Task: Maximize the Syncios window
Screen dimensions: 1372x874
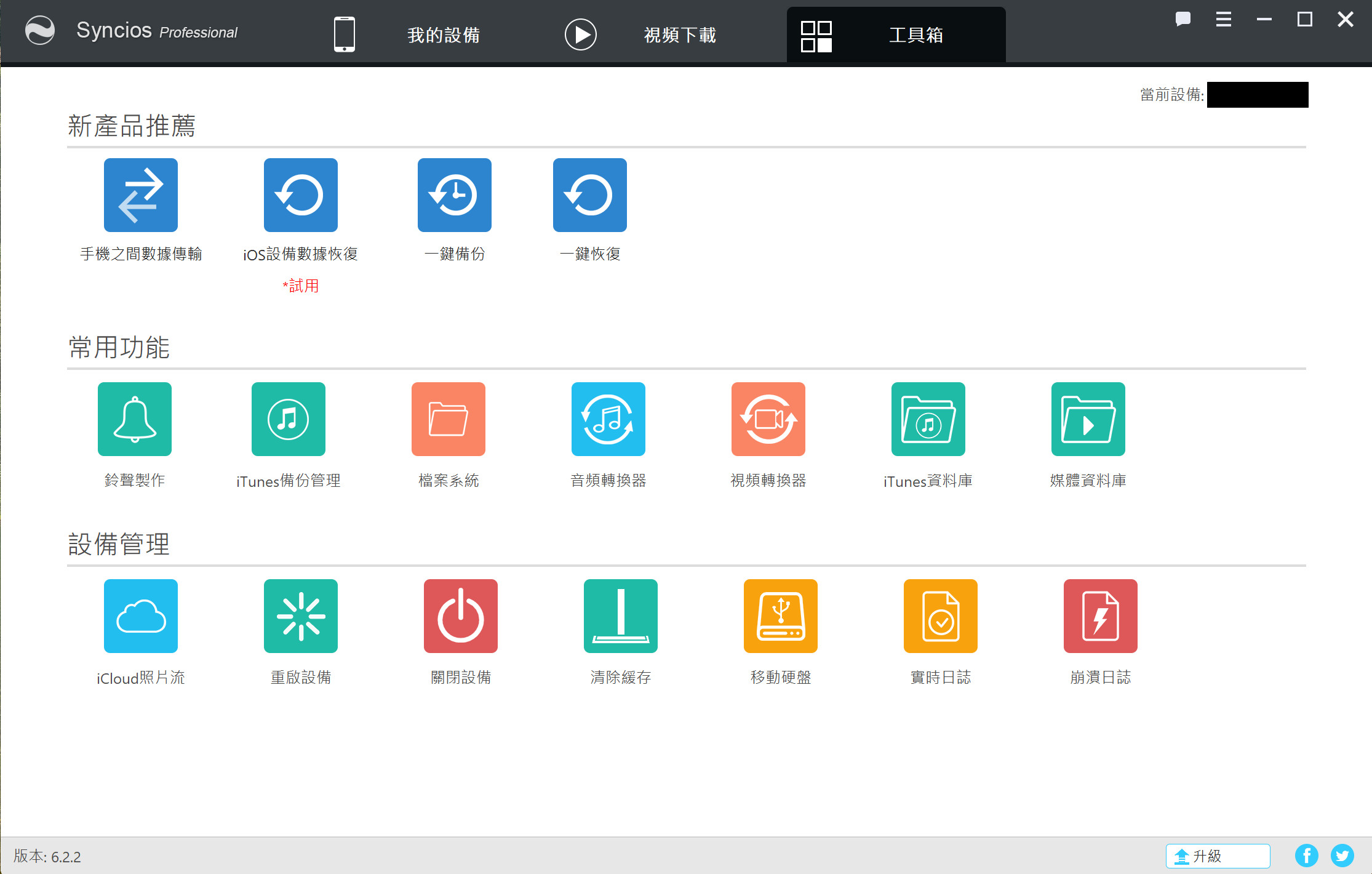Action: coord(1305,19)
